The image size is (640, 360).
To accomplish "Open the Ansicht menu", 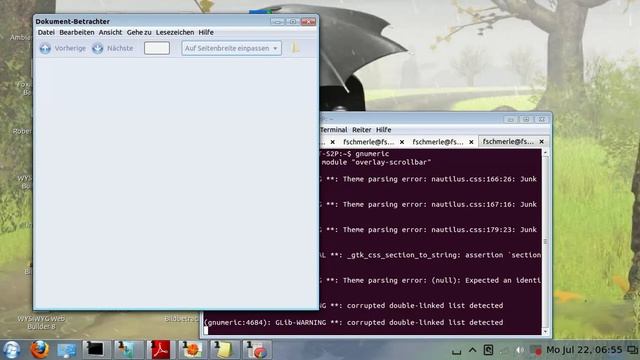I will point(110,32).
